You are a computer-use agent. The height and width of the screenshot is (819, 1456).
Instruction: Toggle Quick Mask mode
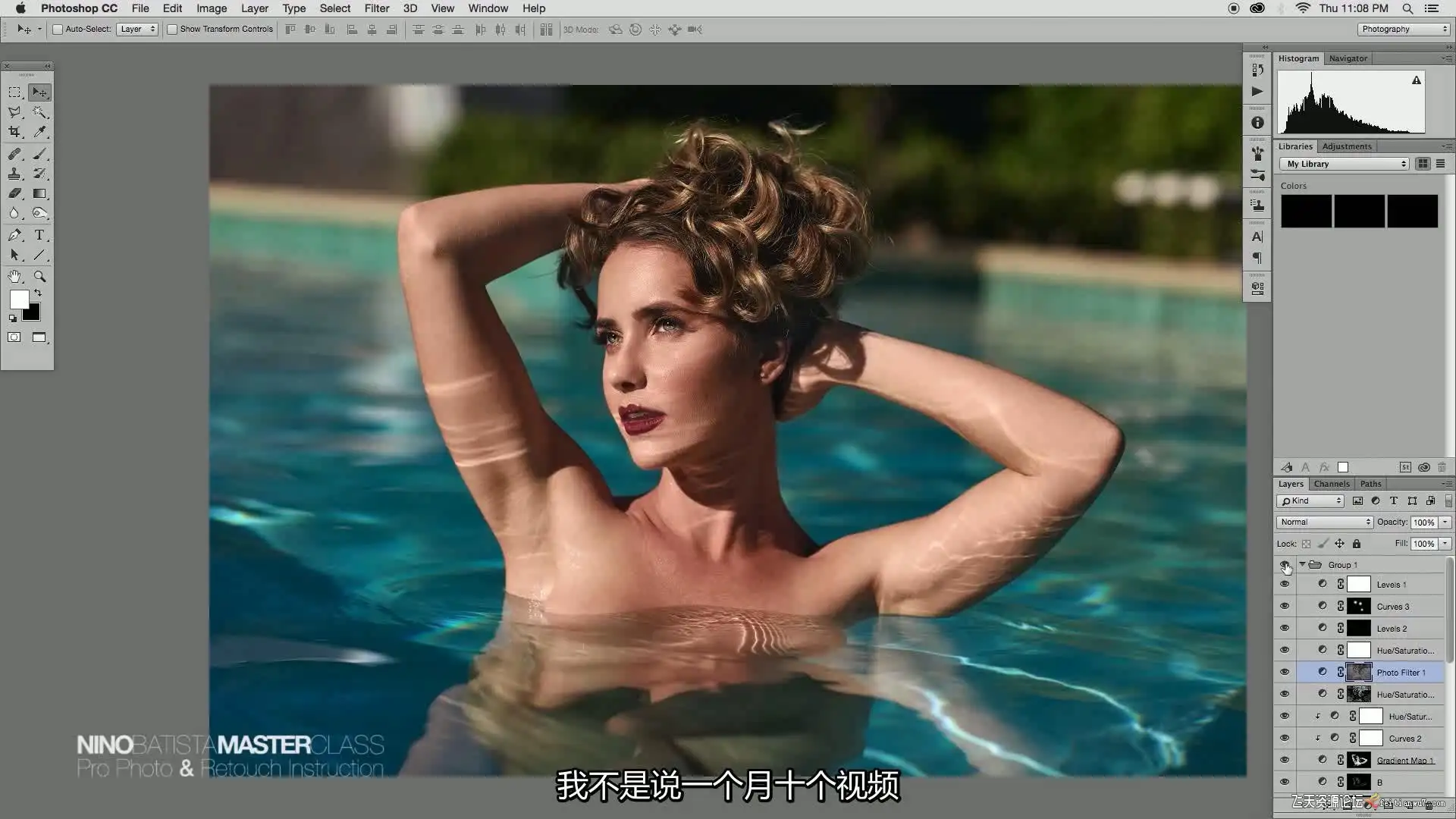[14, 337]
